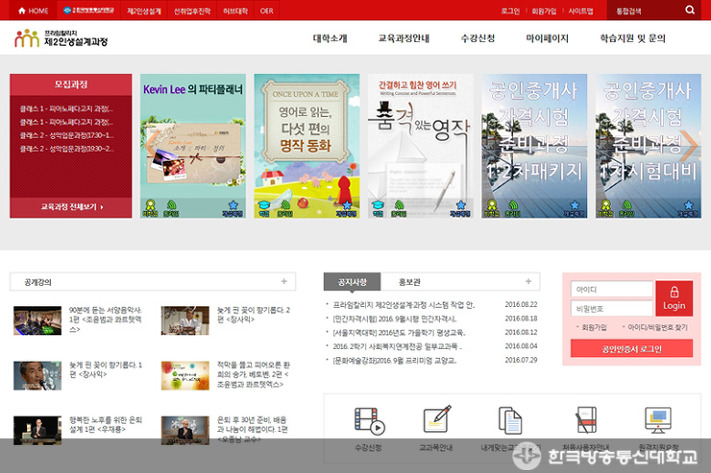The image size is (711, 473).
Task: Click the padlock Login button
Action: [674, 298]
